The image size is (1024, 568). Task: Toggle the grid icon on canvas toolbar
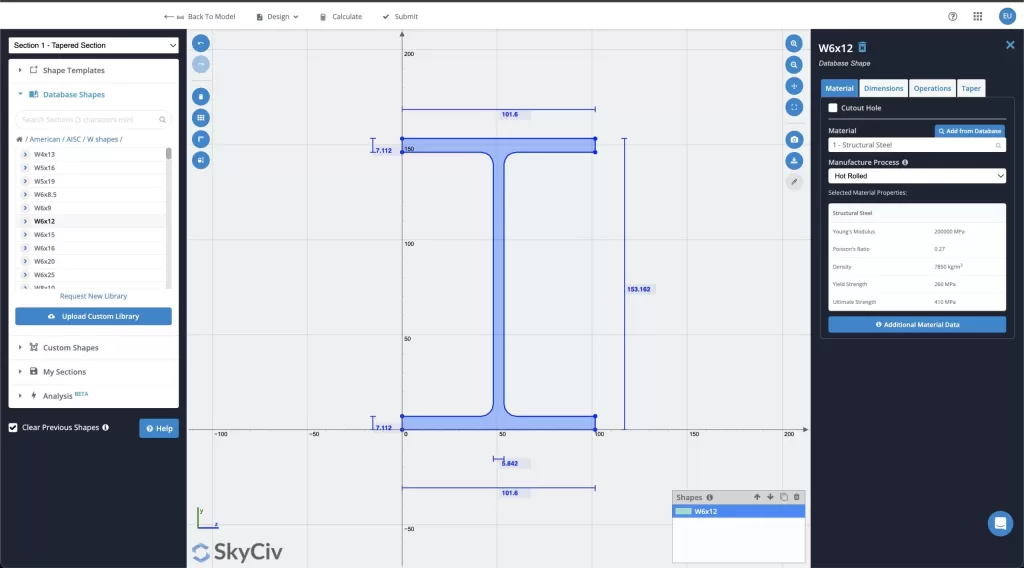(x=200, y=118)
